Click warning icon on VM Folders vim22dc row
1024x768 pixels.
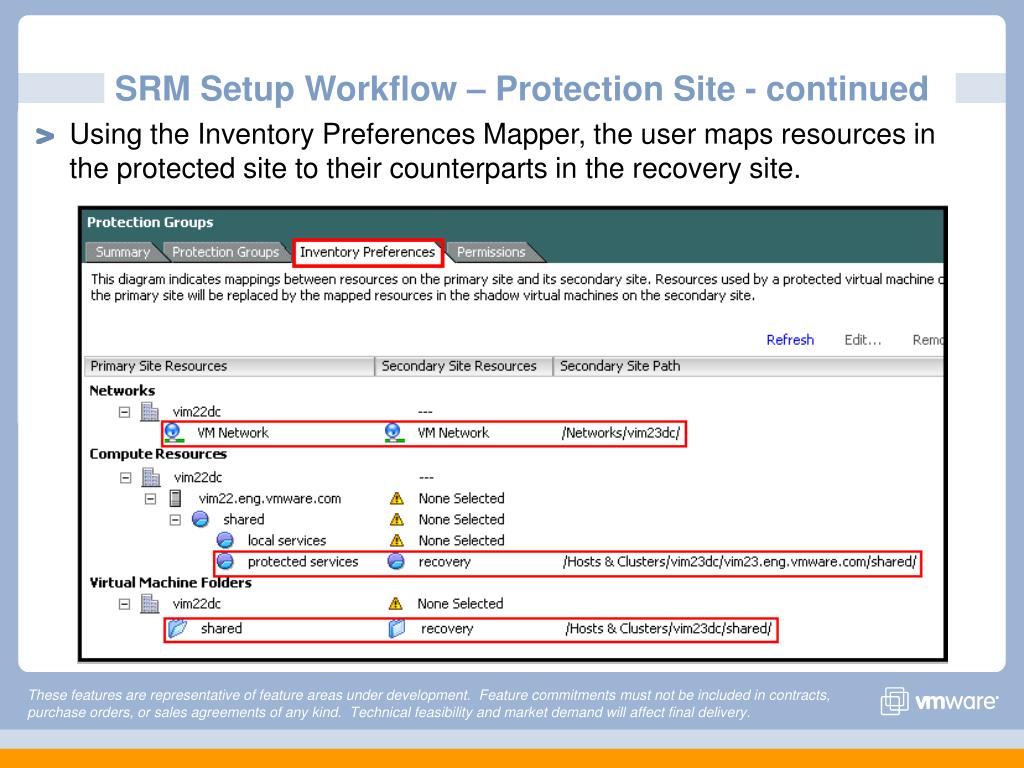tap(395, 604)
